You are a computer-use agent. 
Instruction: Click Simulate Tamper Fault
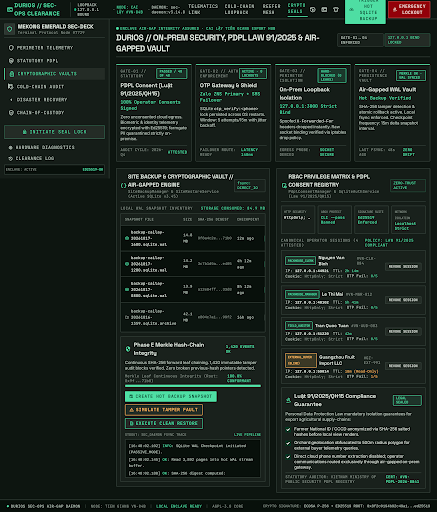tap(164, 410)
